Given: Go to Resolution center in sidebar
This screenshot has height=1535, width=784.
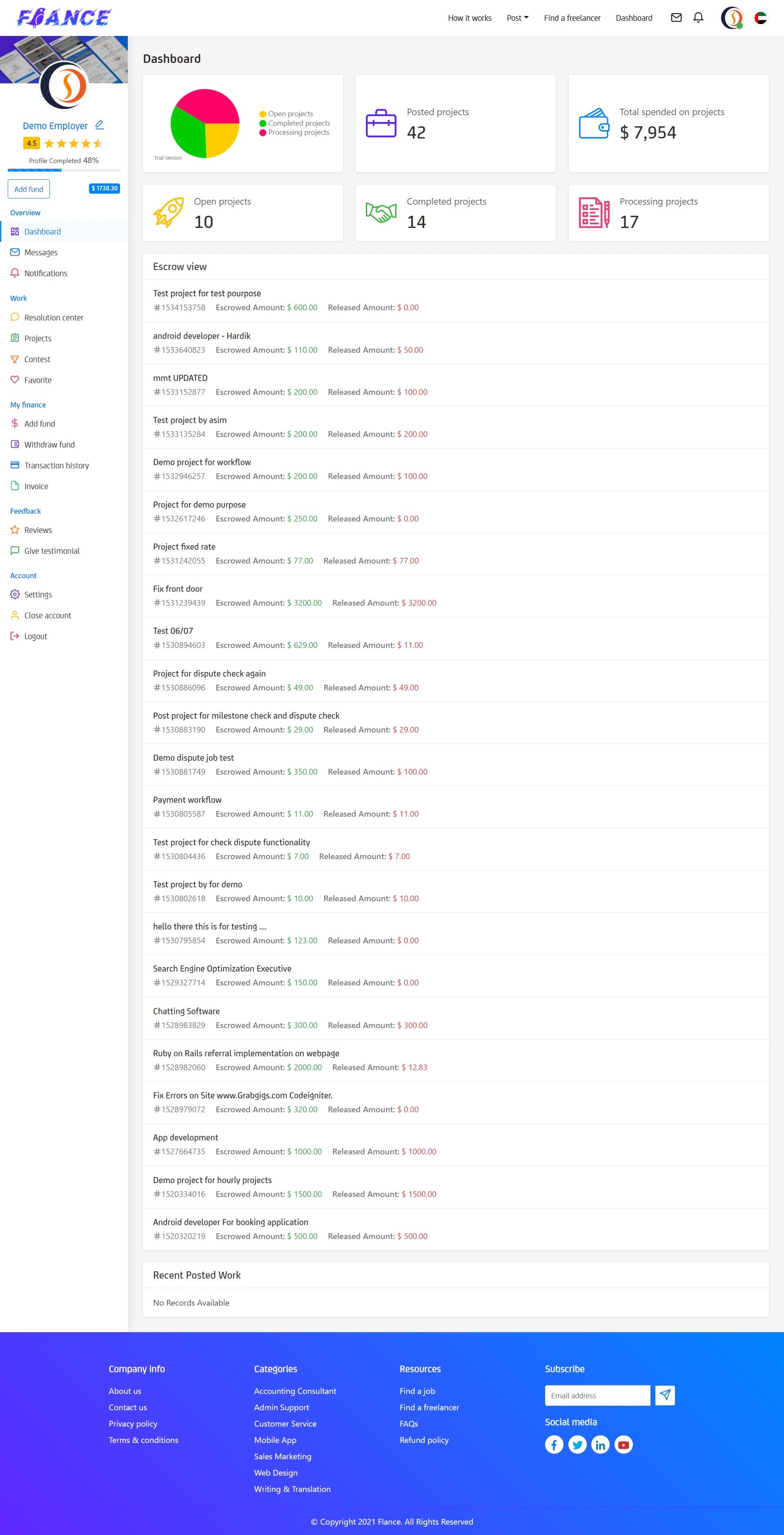Looking at the screenshot, I should [53, 317].
